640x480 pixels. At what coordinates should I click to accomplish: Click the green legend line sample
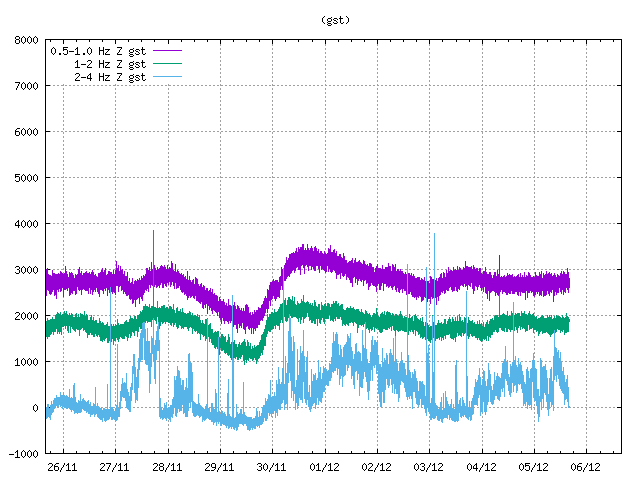pos(167,63)
